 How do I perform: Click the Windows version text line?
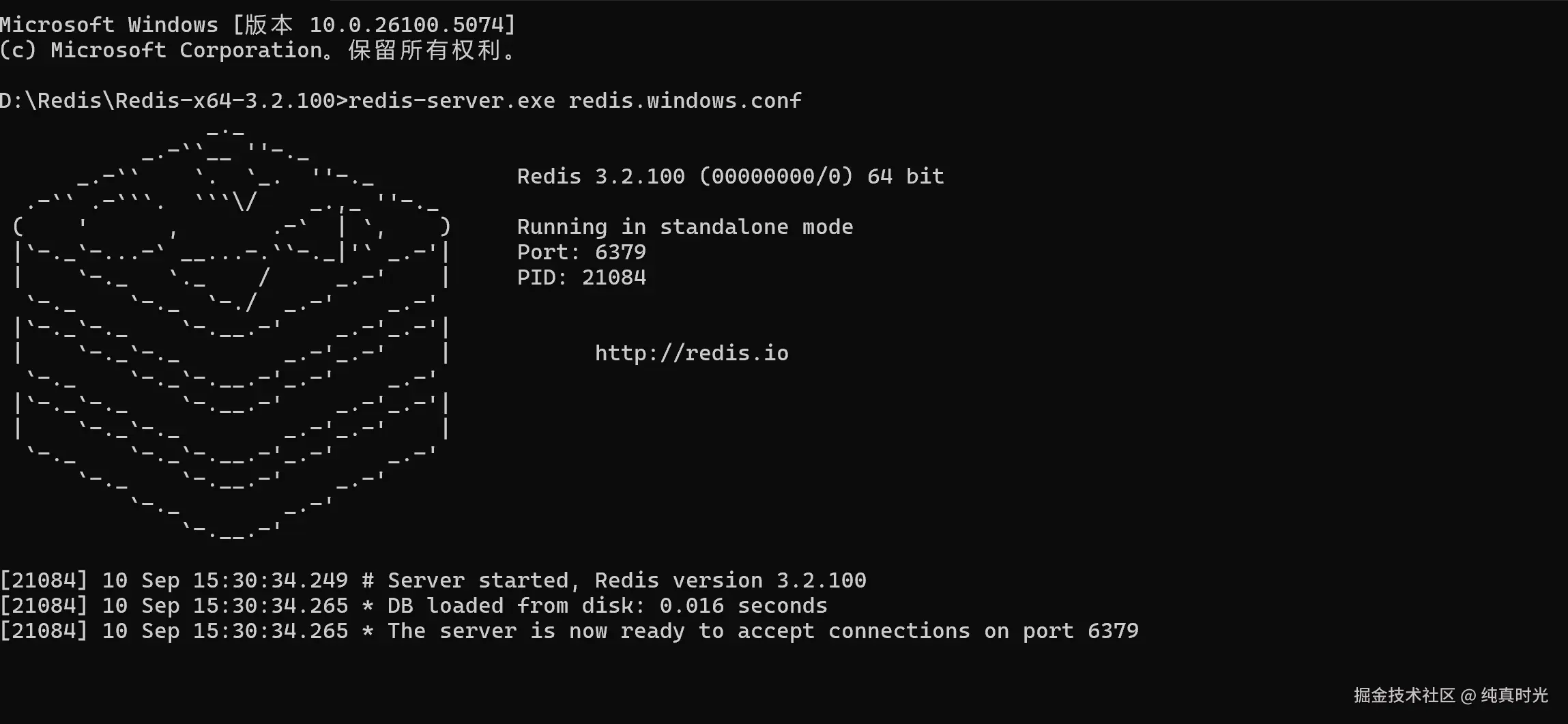pos(258,25)
